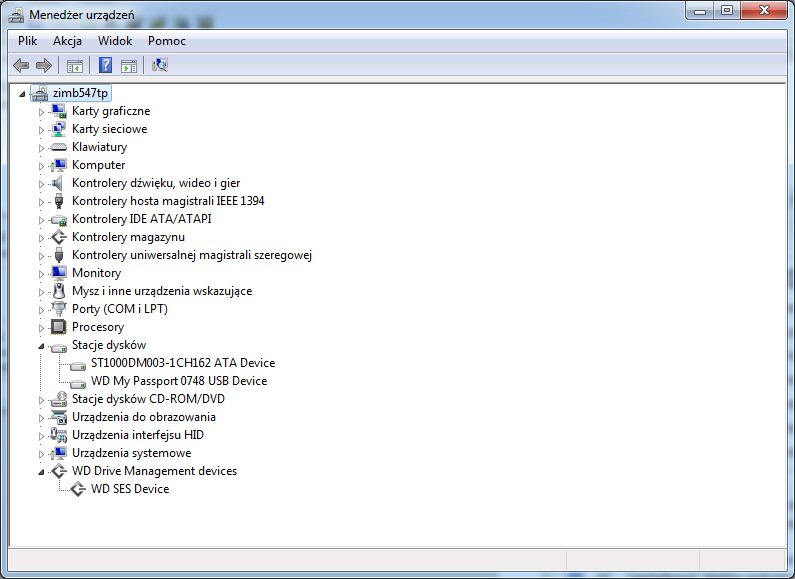Select Kontrolery hosta magistrali IEEE 1394 label
Screen dimensions: 795x579
168,201
